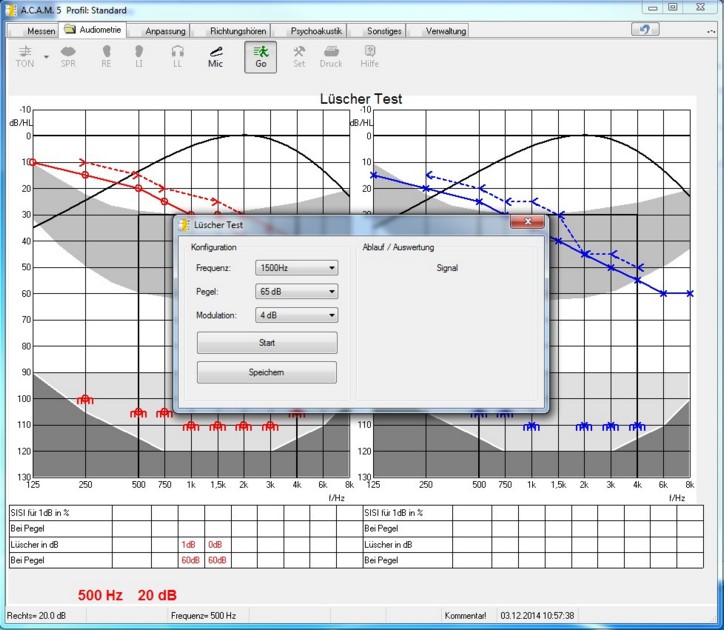Click the red discomfort marker at 250 Hz
Screen dimensions: 724x630
pyautogui.click(x=85, y=400)
